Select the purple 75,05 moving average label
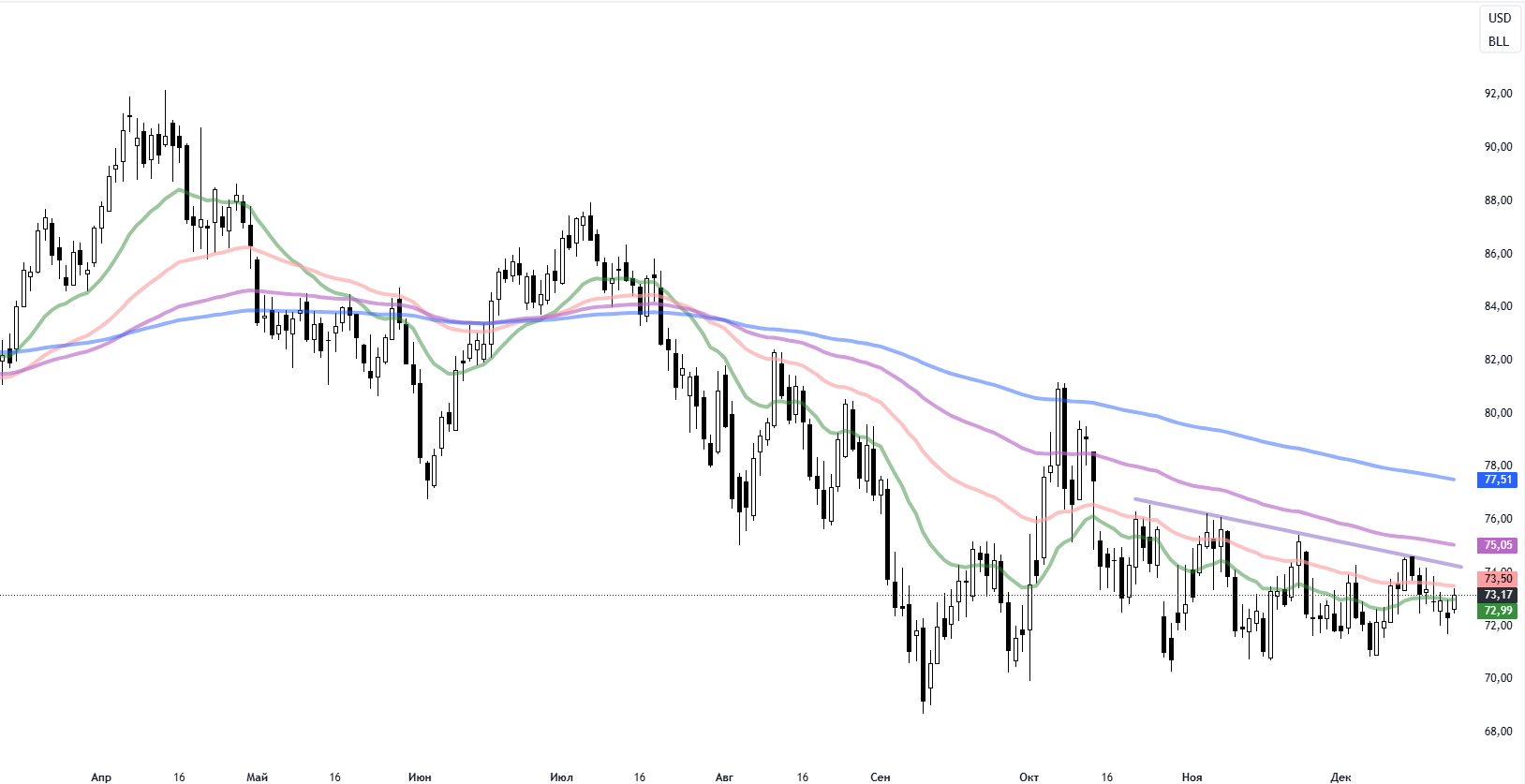1525x784 pixels. [1498, 545]
